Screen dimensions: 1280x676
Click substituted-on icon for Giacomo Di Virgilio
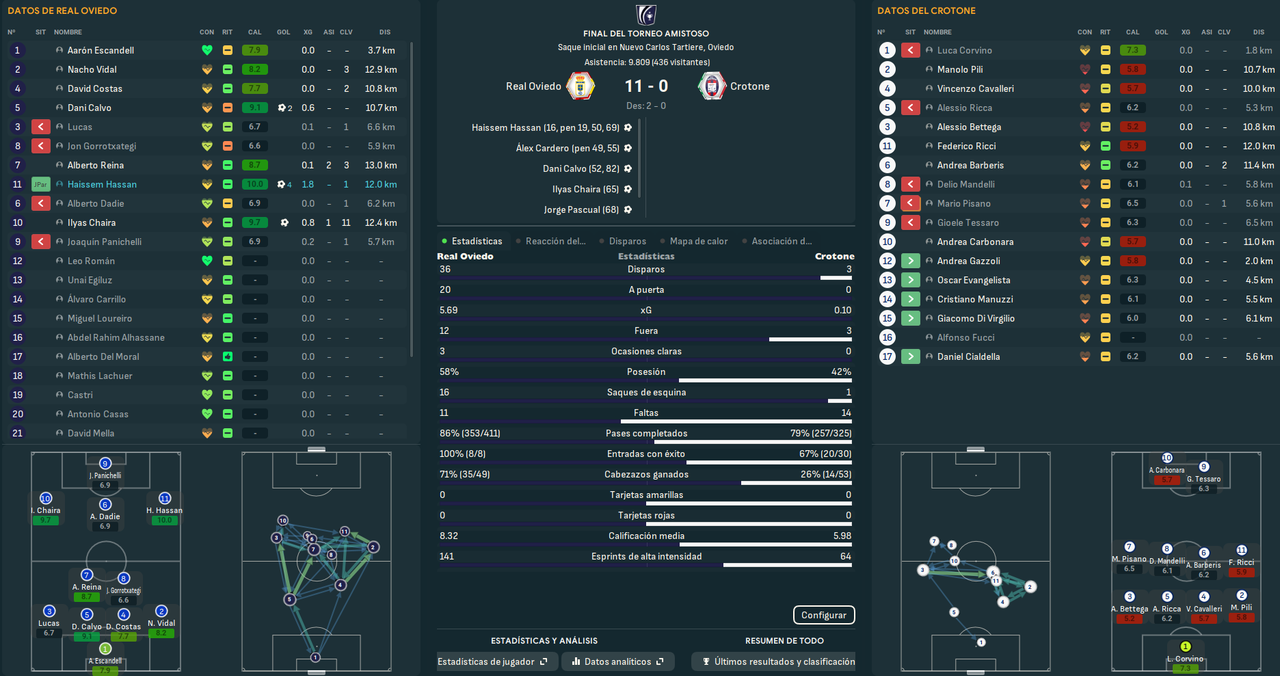(x=911, y=318)
